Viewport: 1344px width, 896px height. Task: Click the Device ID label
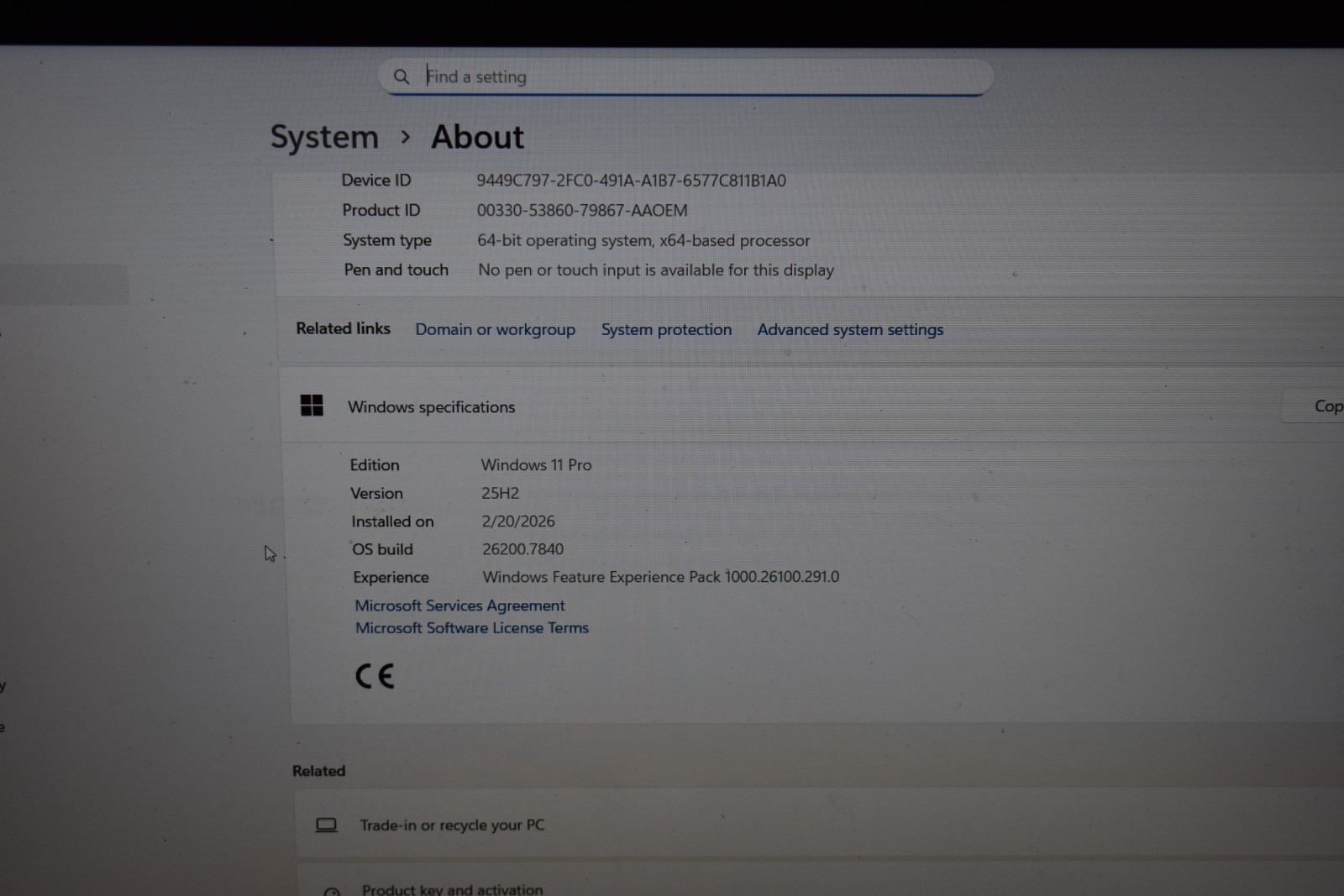click(x=376, y=180)
